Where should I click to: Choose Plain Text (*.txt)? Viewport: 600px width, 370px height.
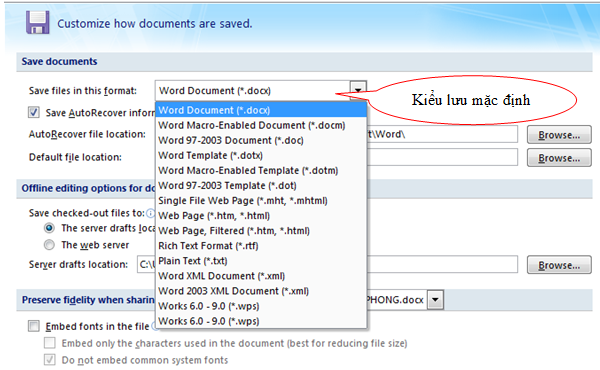click(261, 261)
